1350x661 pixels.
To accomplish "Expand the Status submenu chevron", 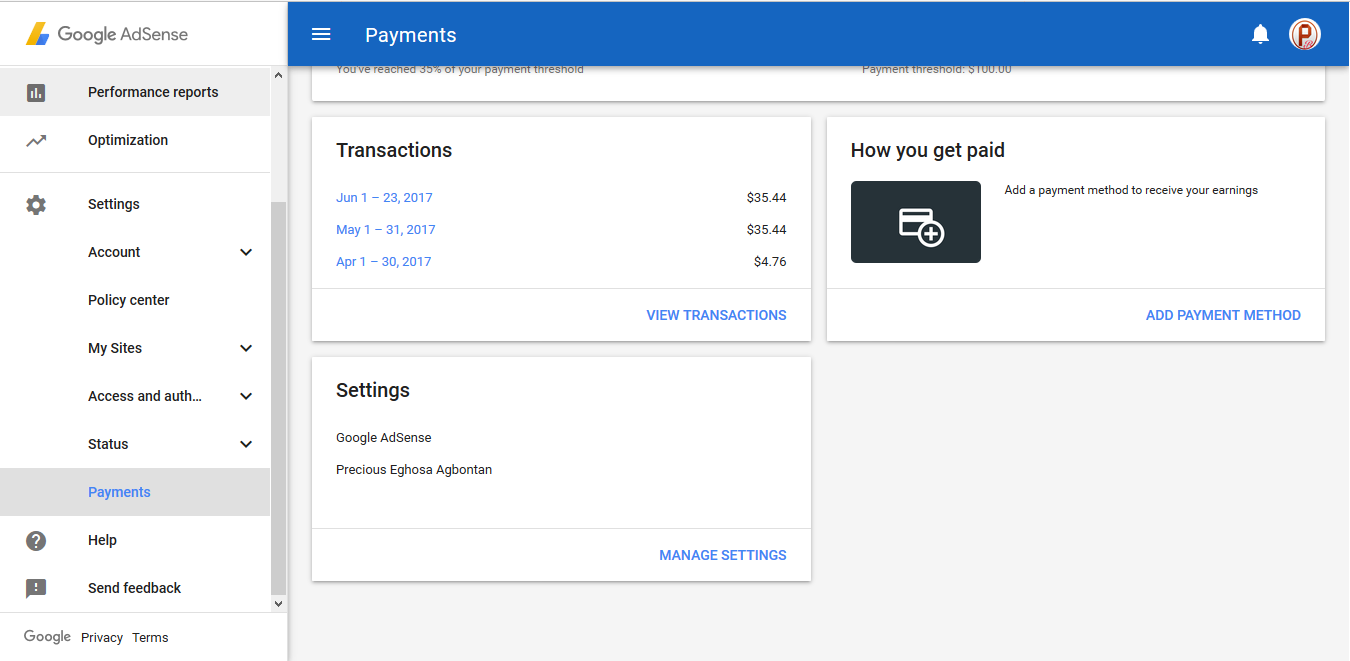I will coord(246,444).
